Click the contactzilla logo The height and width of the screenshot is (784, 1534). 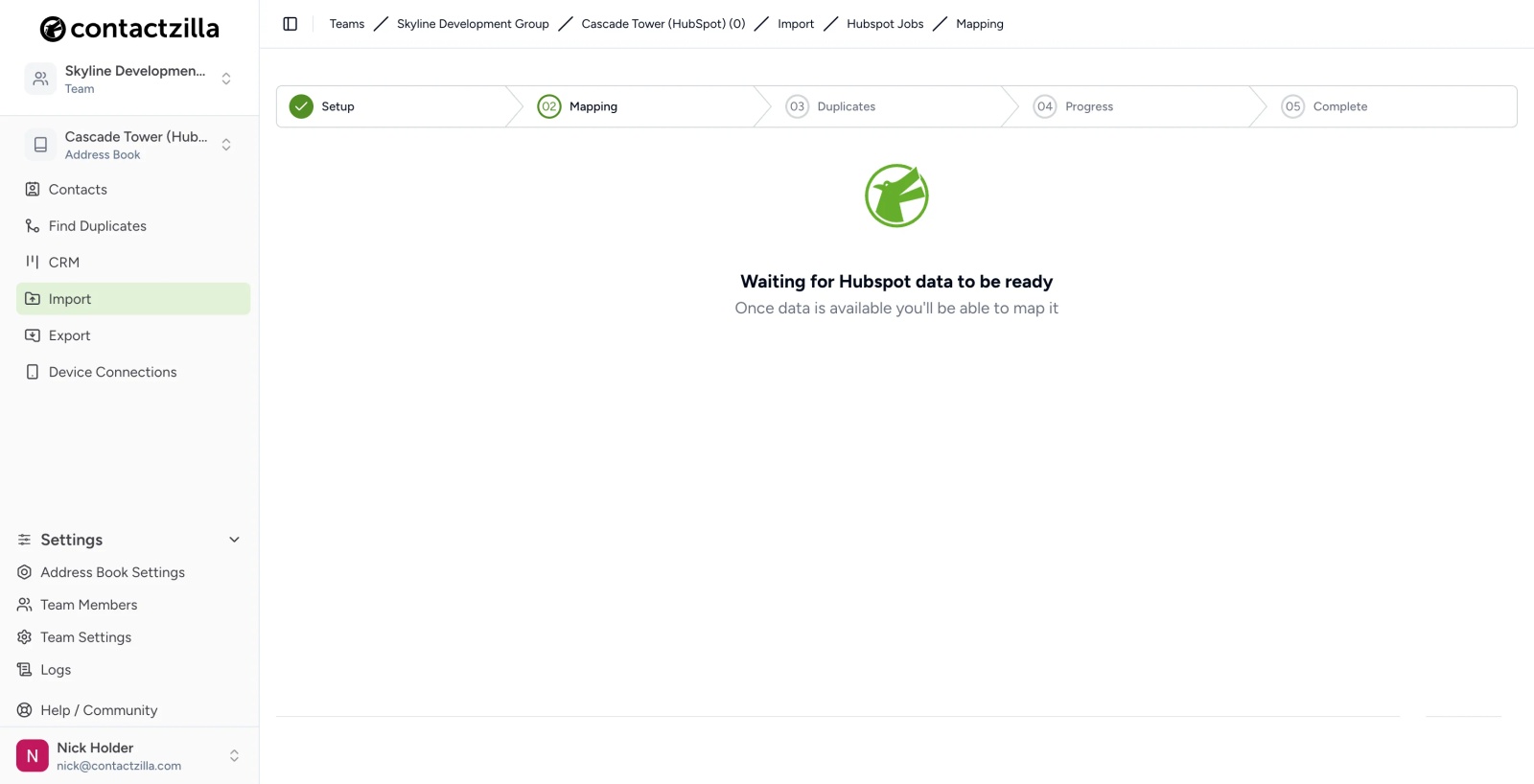point(129,29)
